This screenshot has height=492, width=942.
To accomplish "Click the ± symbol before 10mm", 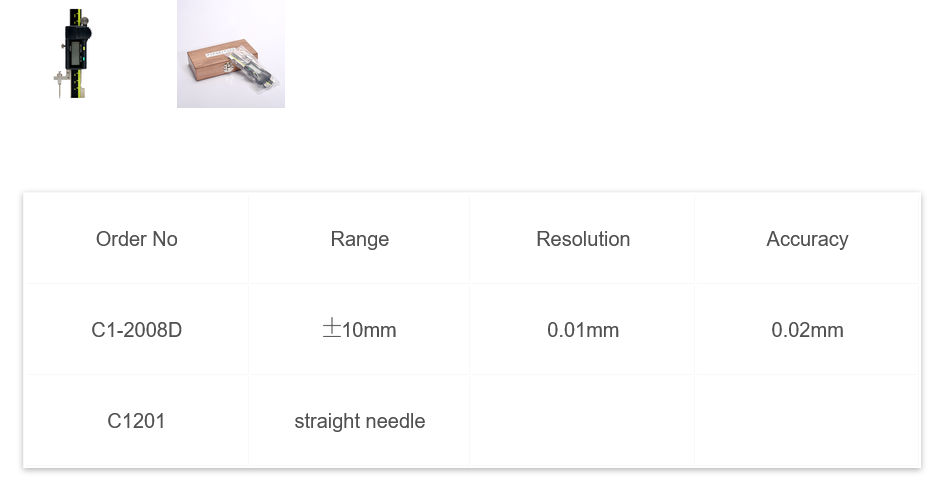I will [331, 328].
